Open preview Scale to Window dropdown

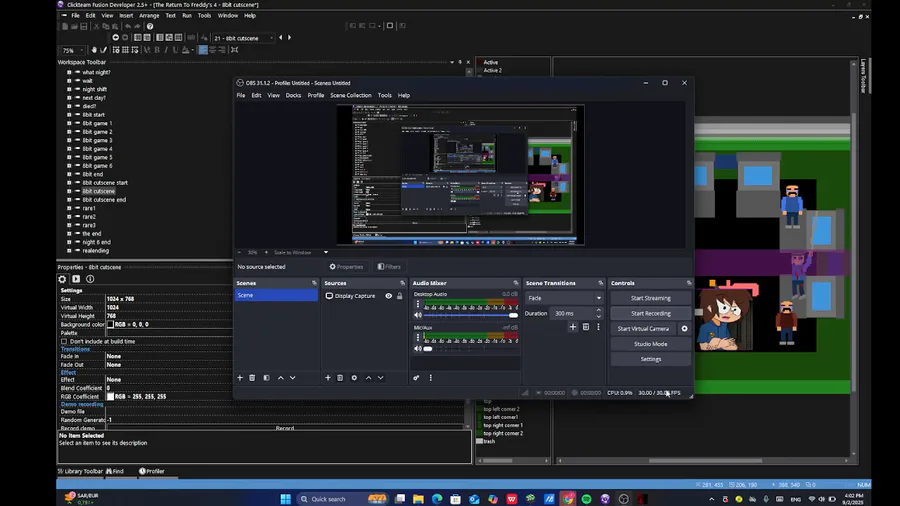(325, 252)
